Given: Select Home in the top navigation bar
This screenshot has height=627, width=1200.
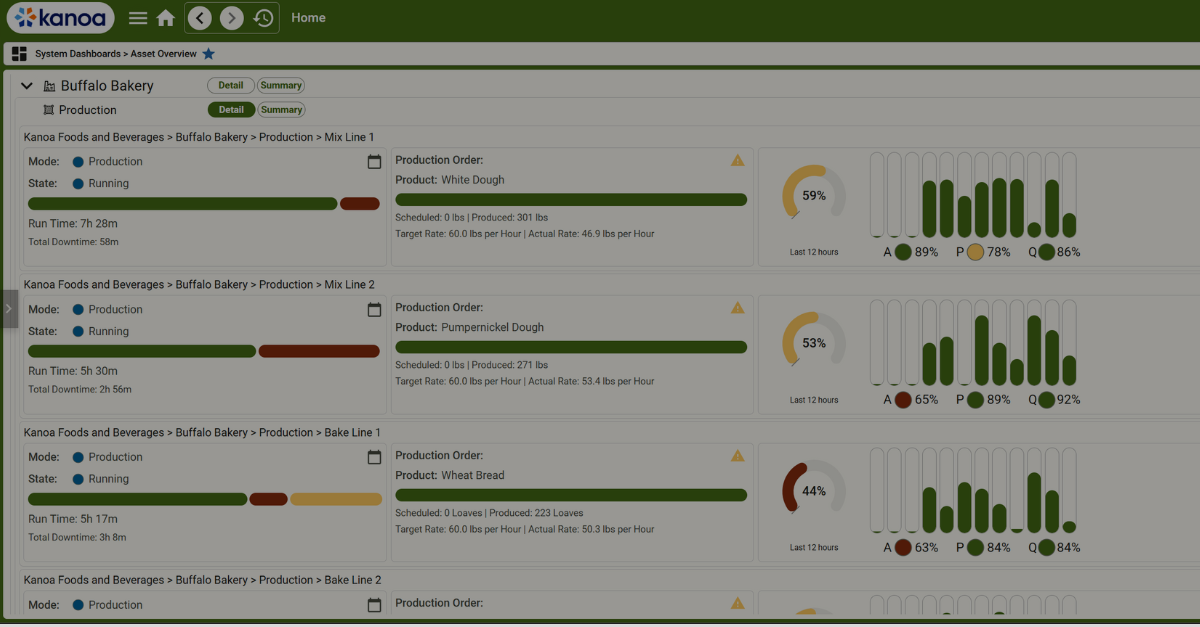Looking at the screenshot, I should click(x=308, y=17).
